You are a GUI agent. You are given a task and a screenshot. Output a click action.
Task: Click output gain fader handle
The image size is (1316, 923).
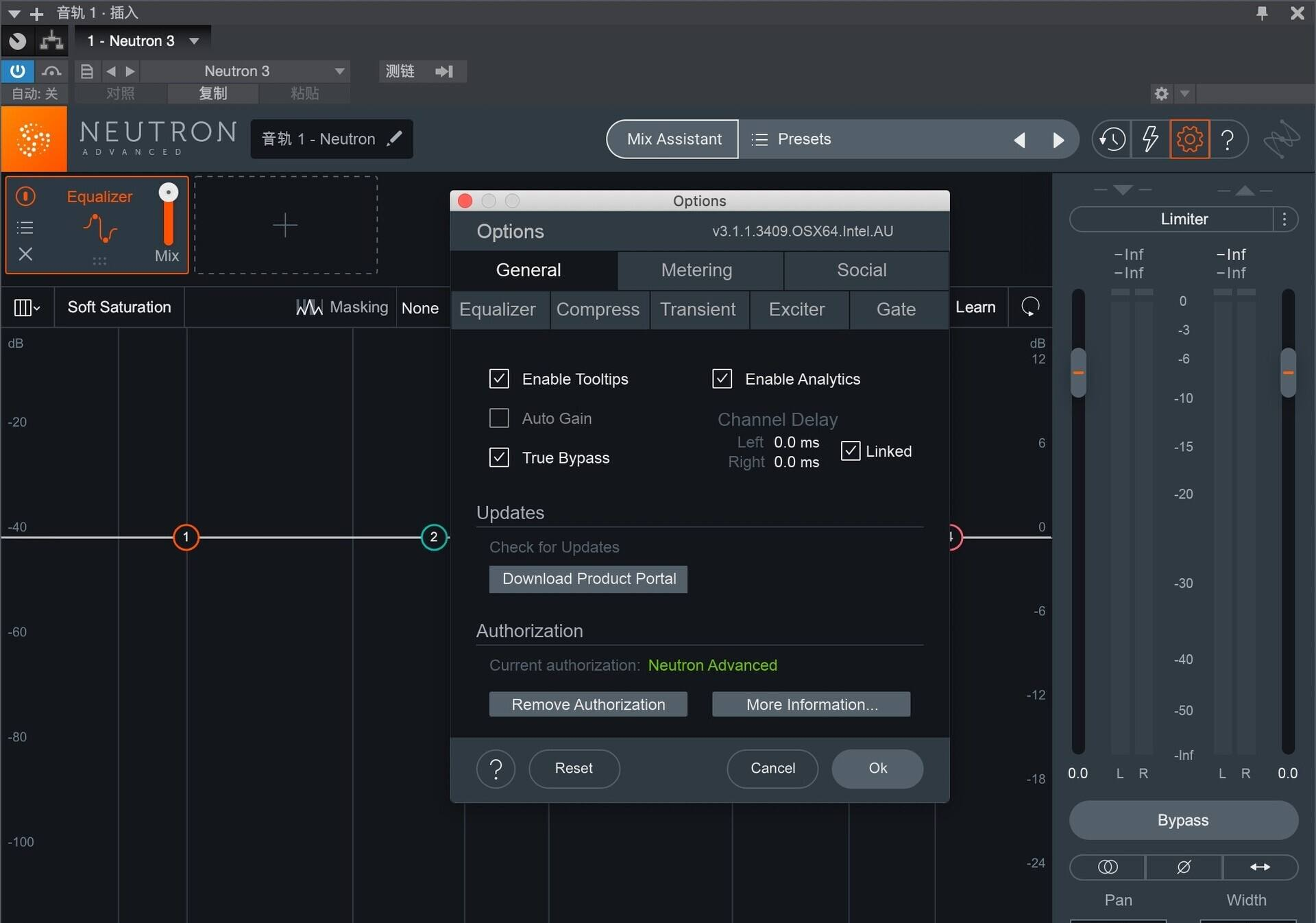pyautogui.click(x=1288, y=372)
